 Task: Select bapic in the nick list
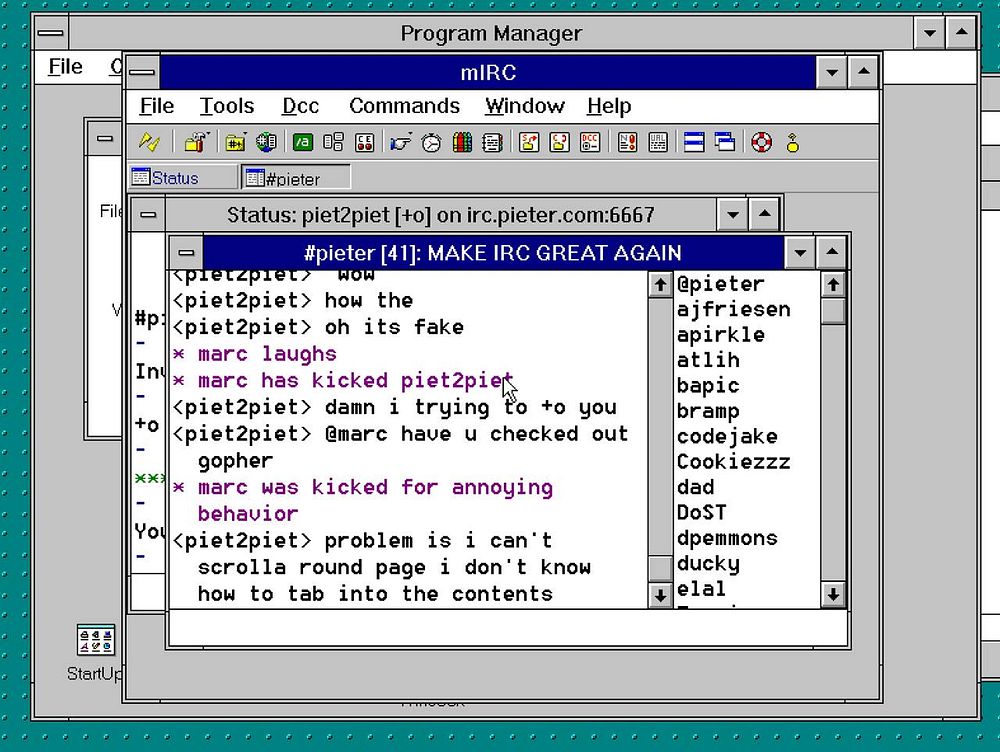click(708, 386)
